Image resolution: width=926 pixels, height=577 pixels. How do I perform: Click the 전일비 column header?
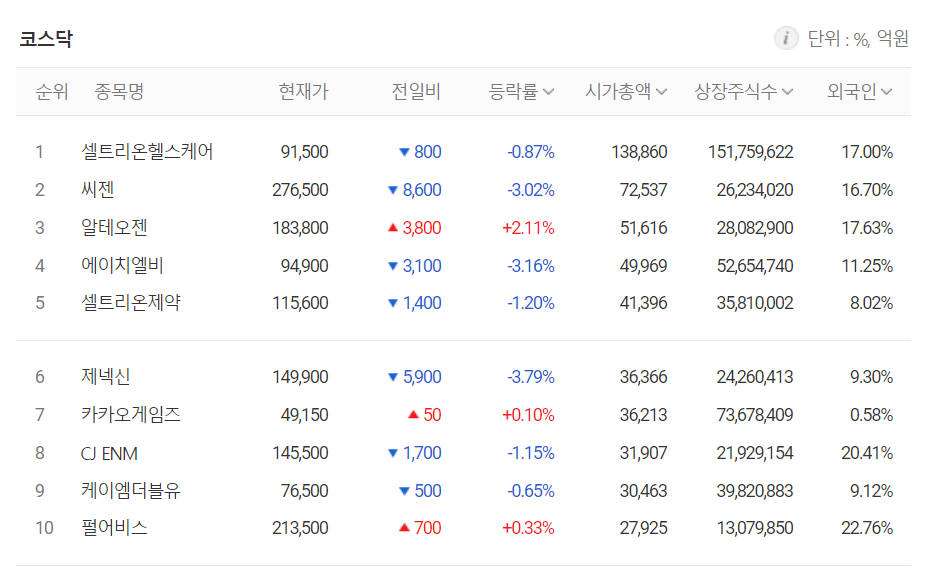pos(416,92)
